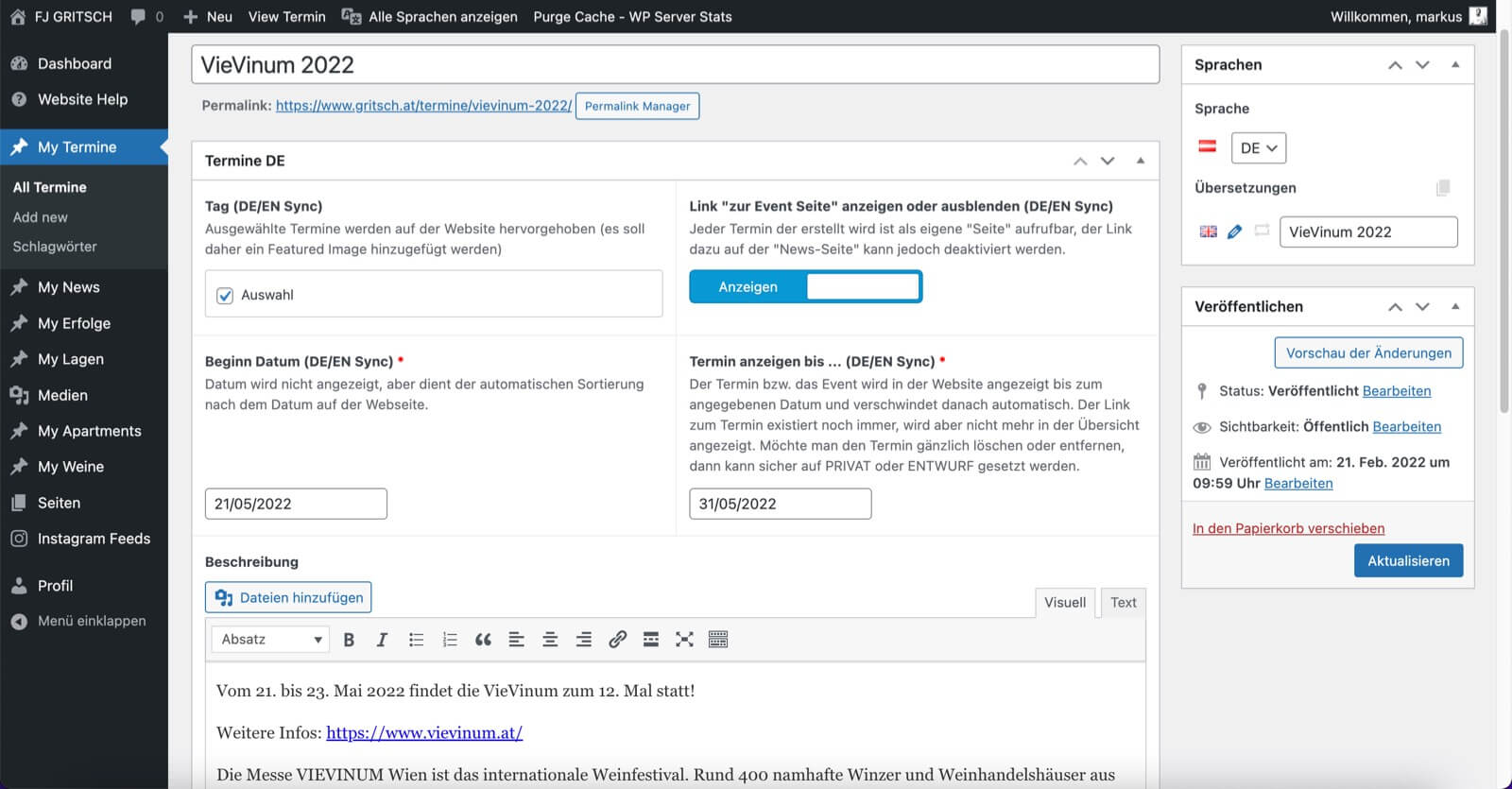1512x789 pixels.
Task: Open the vievinum.at link in editor
Action: [424, 732]
